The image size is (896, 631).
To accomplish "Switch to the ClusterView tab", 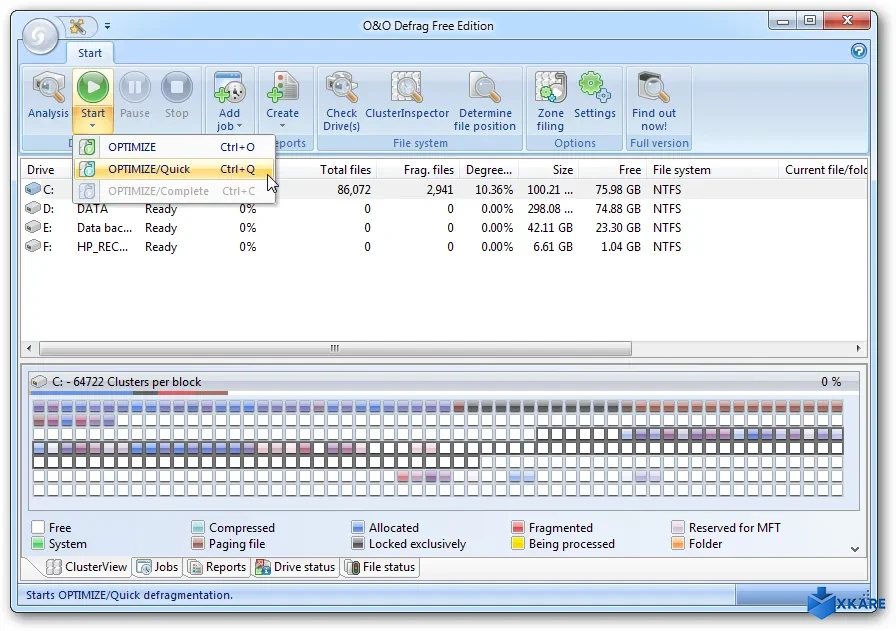I will pos(86,567).
